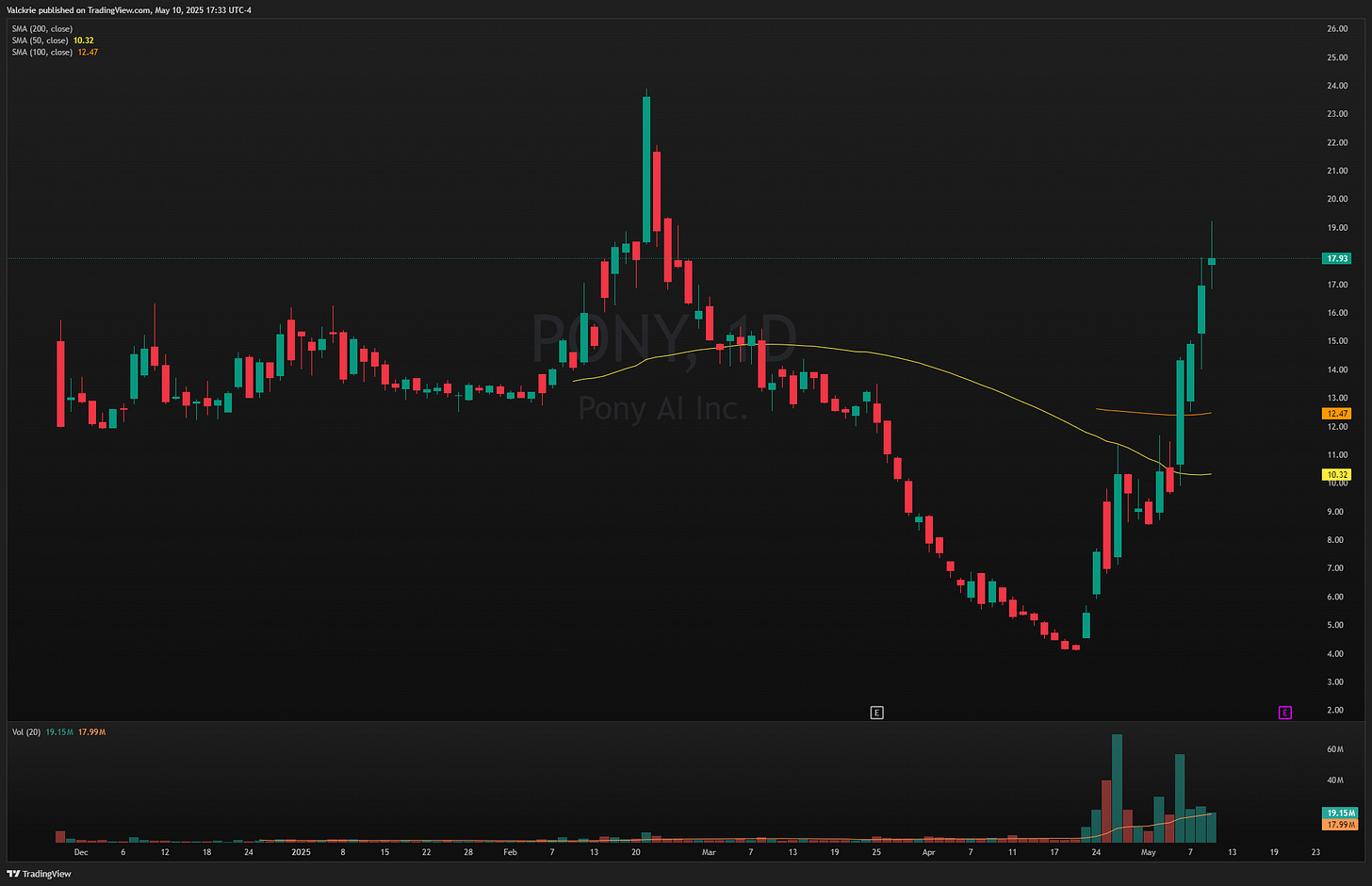Click the May date axis label

1148,852
